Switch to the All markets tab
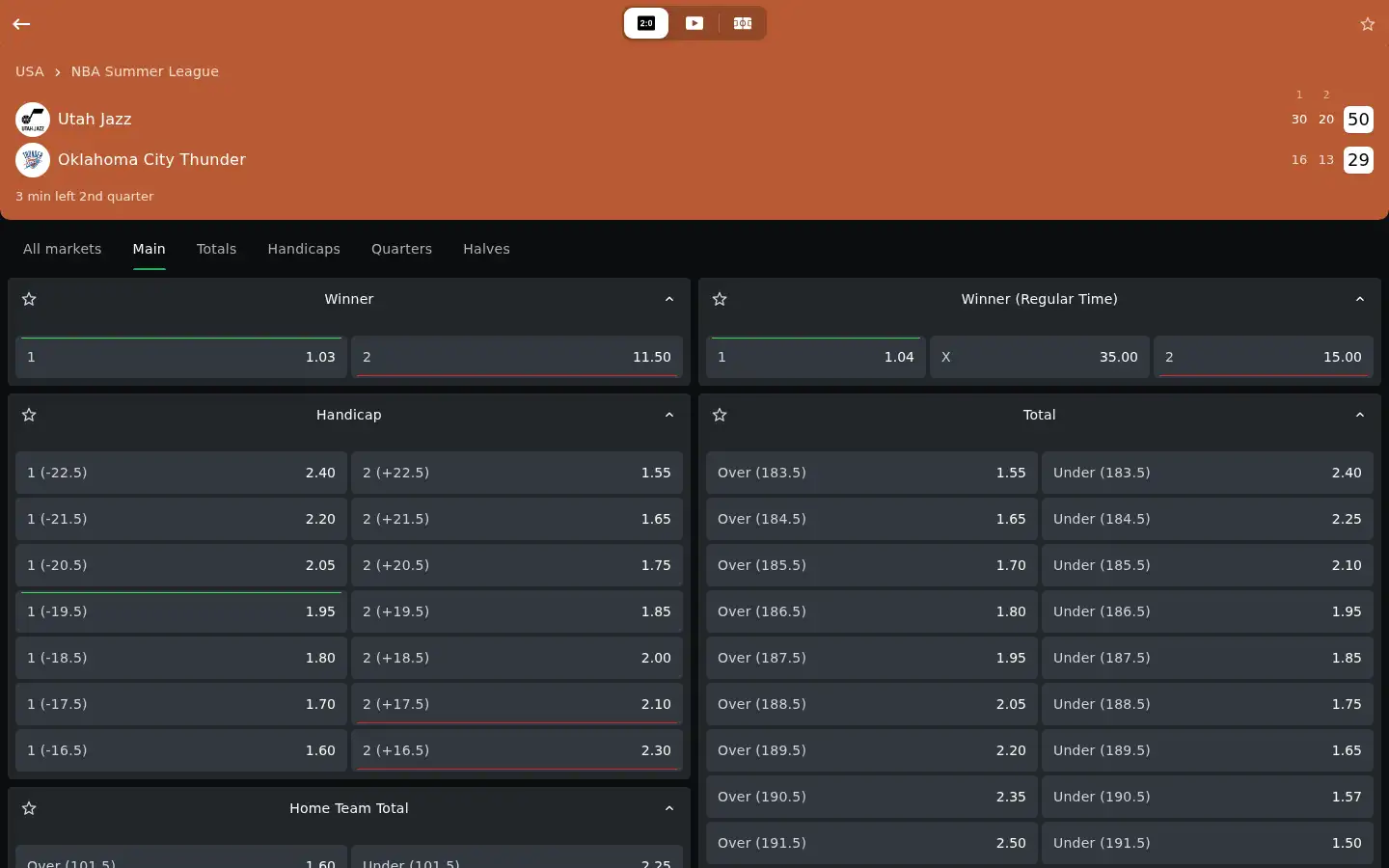The height and width of the screenshot is (868, 1389). point(62,249)
